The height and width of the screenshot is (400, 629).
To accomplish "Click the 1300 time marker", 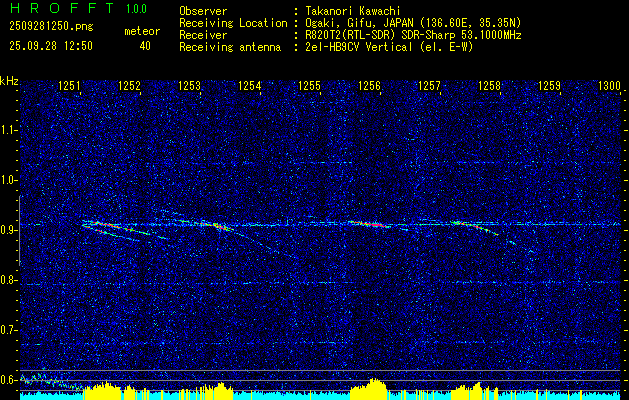I will click(609, 86).
